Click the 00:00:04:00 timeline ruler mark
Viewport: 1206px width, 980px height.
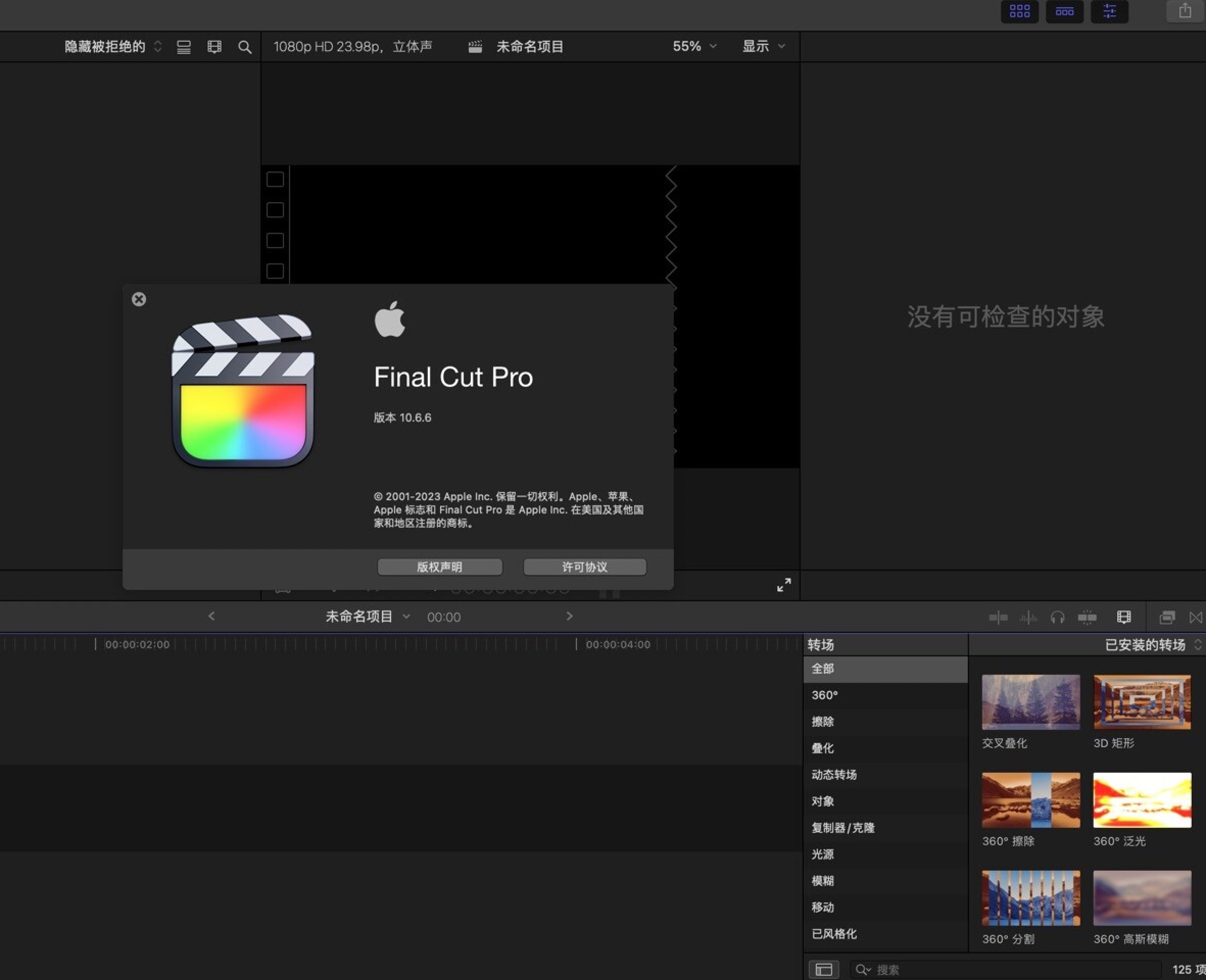coord(618,645)
